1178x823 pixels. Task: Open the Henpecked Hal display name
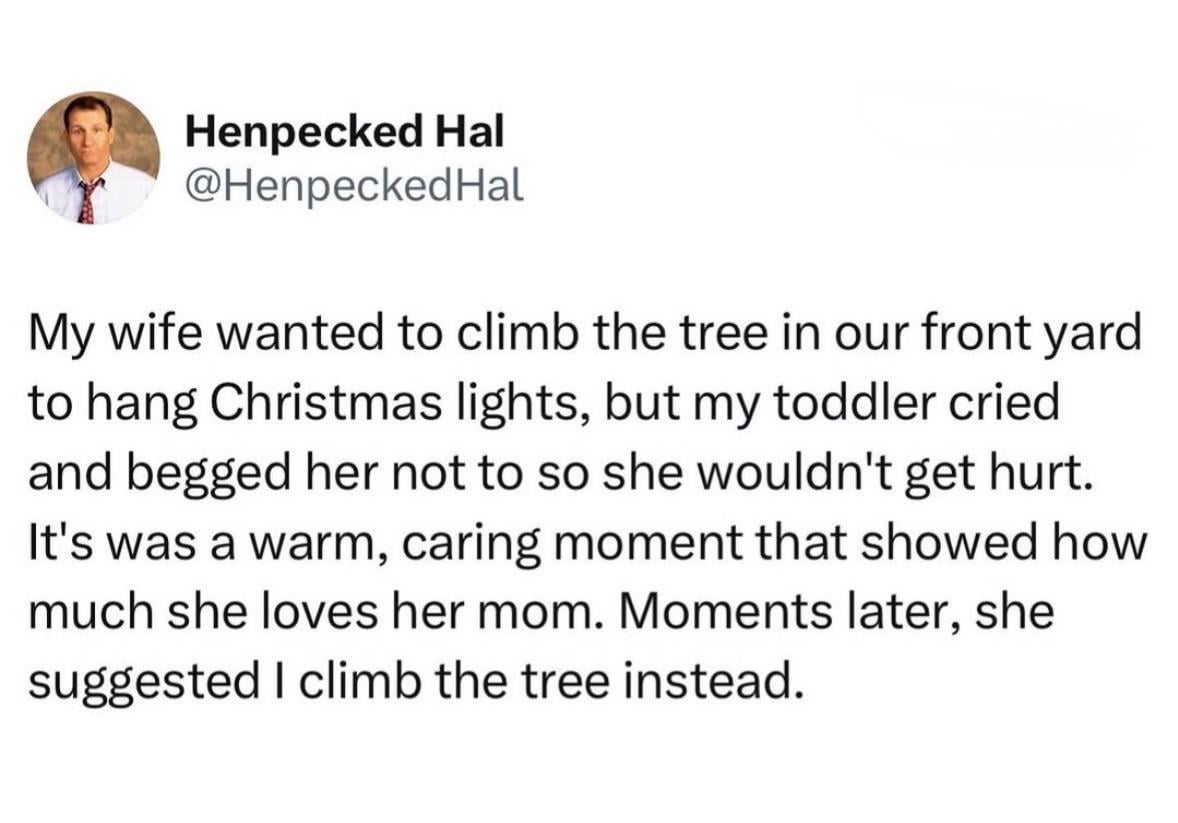point(346,130)
